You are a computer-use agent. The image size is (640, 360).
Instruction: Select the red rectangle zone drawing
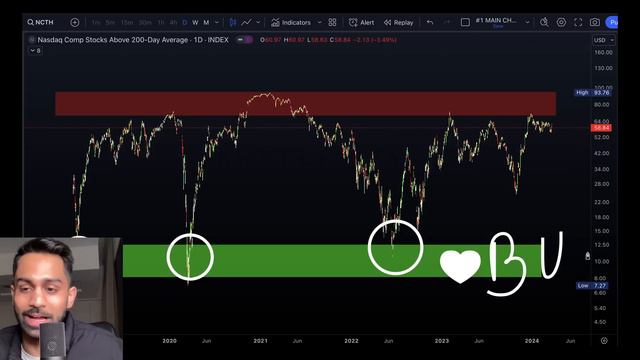pos(305,104)
